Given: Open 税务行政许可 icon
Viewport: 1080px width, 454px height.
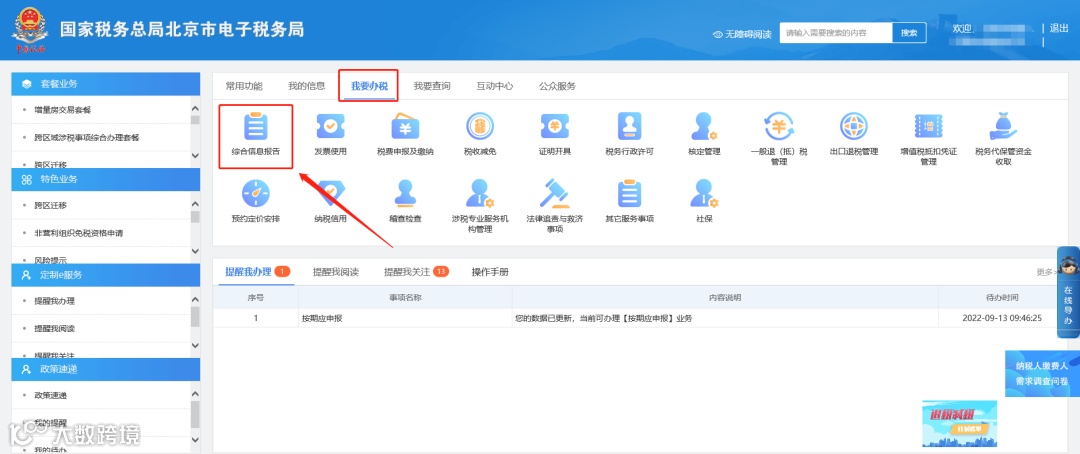Looking at the screenshot, I should click(x=629, y=126).
